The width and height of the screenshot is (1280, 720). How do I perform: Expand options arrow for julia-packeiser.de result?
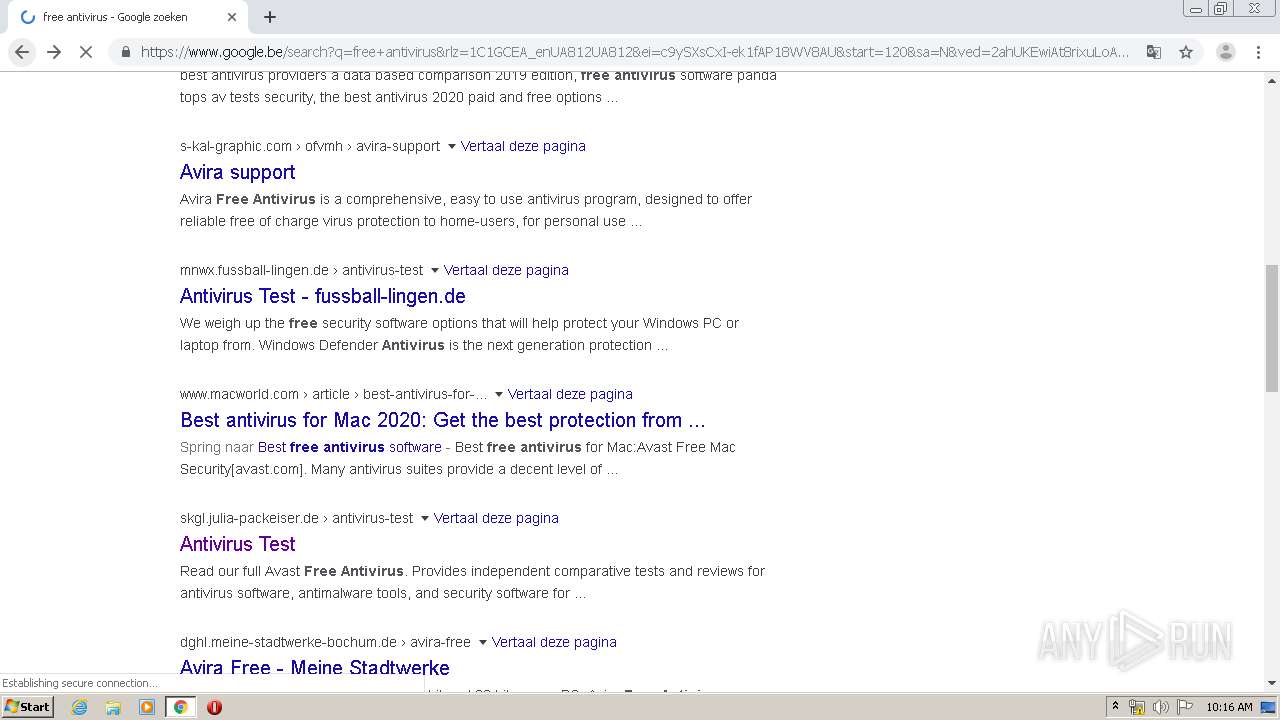tap(424, 518)
